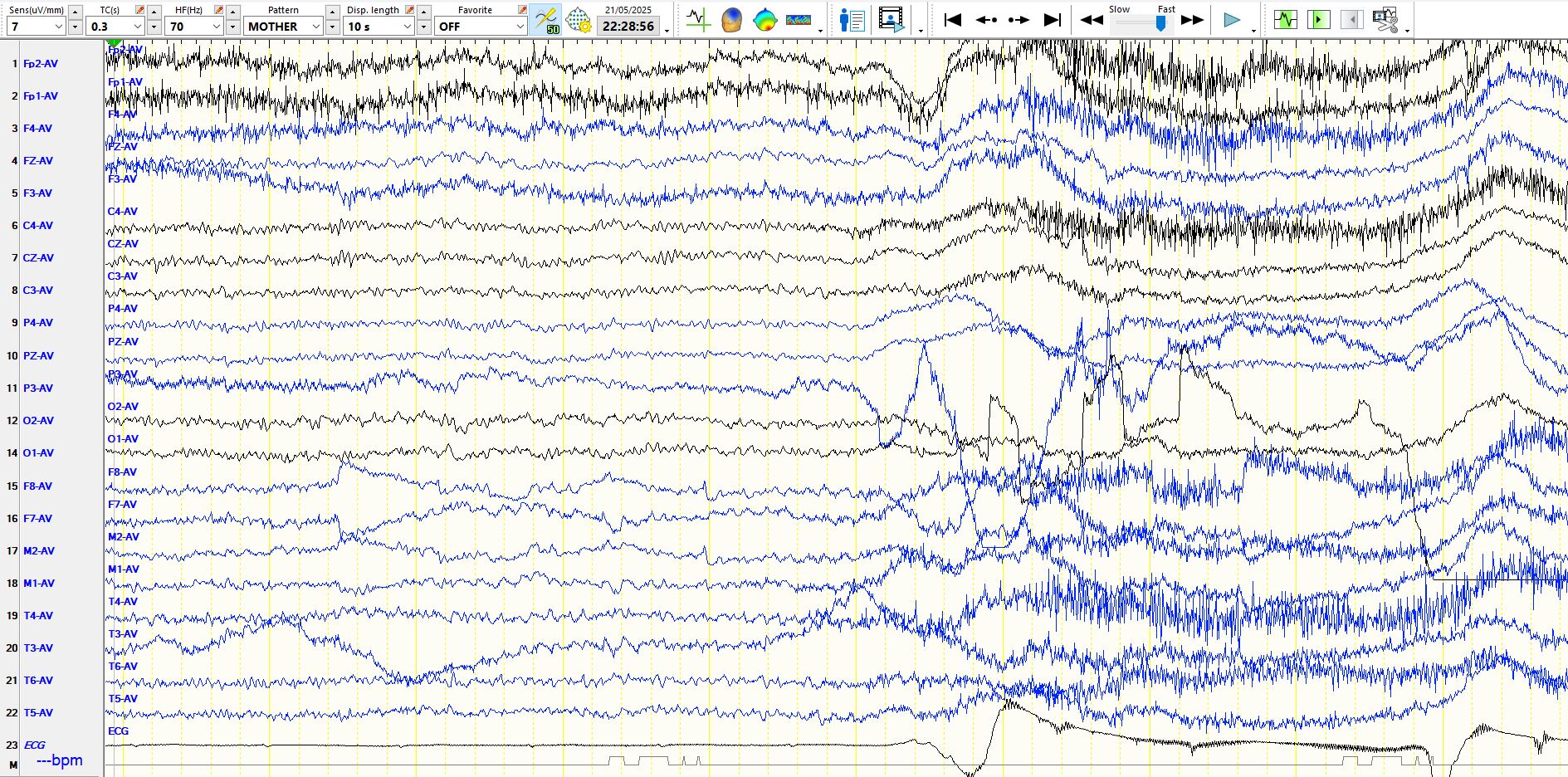Screen dimensions: 1568x777
Task: Select the F8-AV channel label
Action: click(37, 486)
